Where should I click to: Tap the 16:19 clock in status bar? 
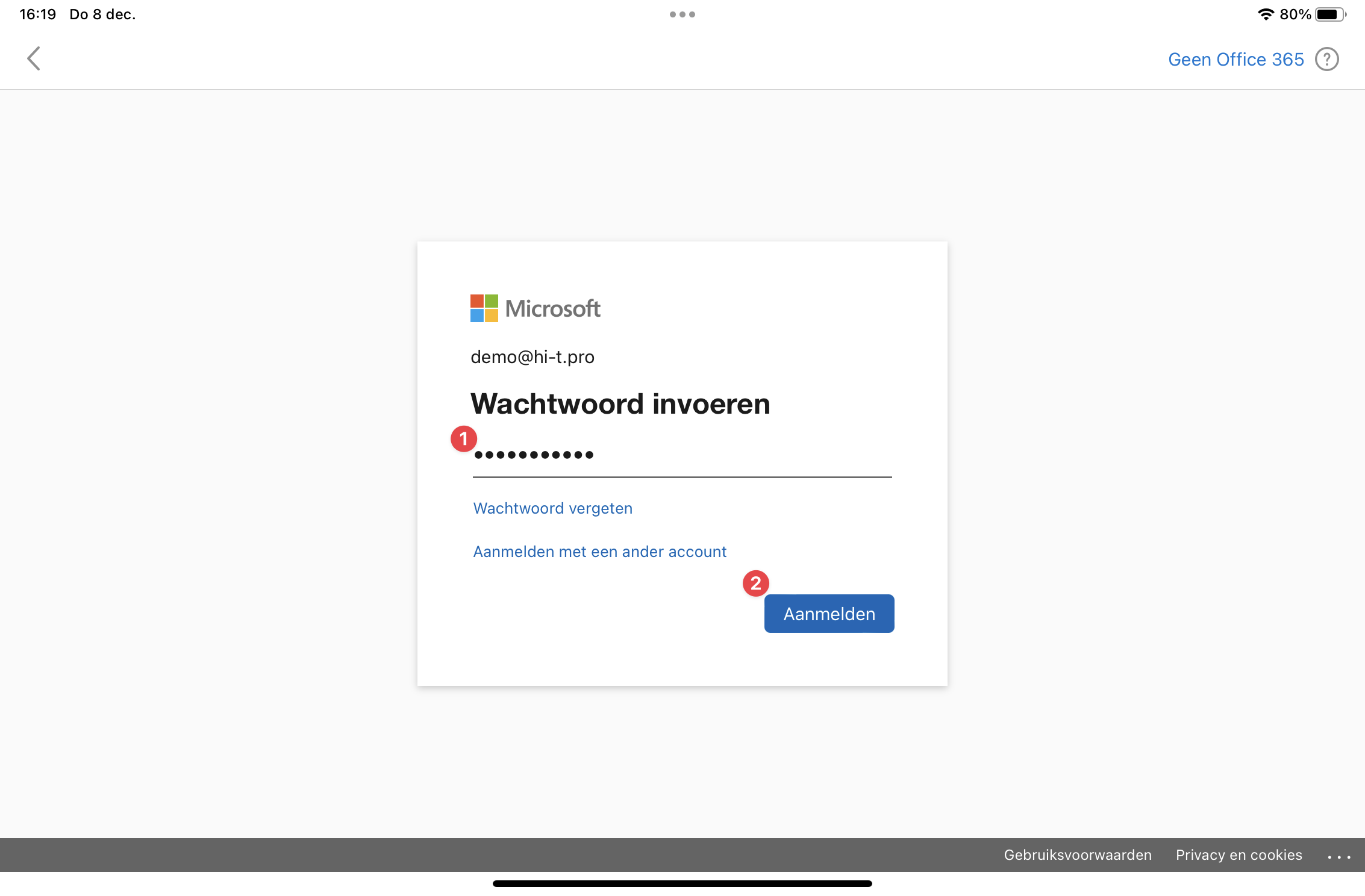[37, 14]
